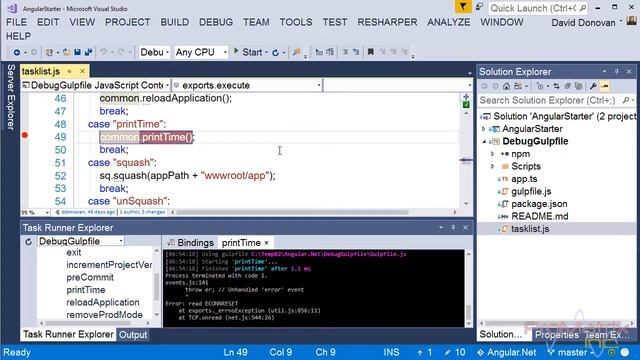This screenshot has height=360, width=640.
Task: Click the task list vertical scrollbar
Action: [156, 287]
